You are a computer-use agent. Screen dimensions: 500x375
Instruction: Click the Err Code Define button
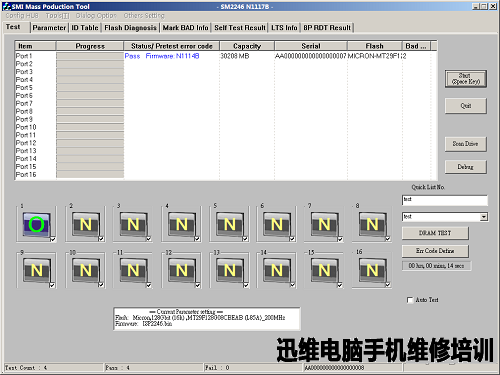click(435, 251)
